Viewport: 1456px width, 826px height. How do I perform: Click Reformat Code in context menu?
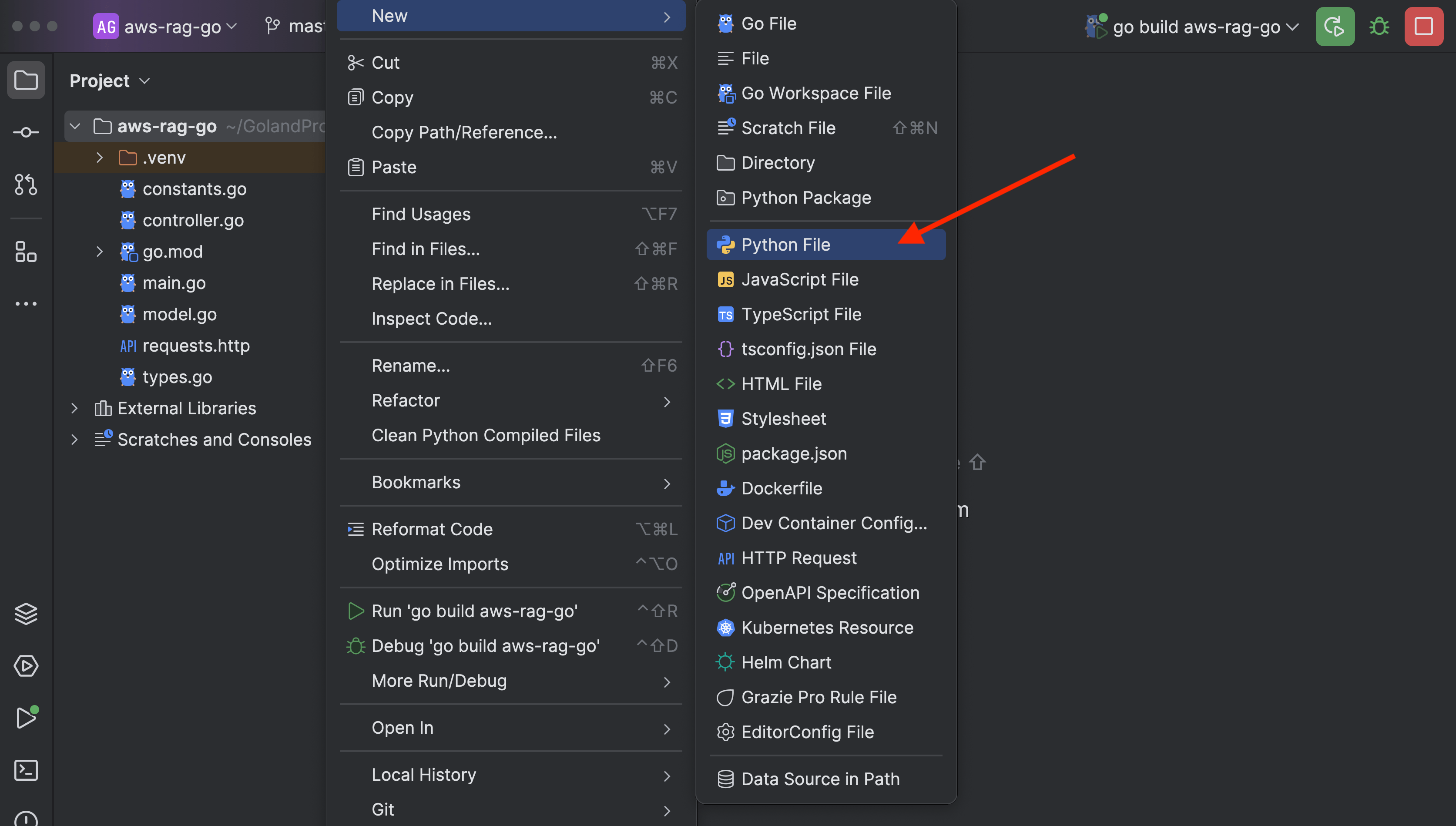[432, 529]
